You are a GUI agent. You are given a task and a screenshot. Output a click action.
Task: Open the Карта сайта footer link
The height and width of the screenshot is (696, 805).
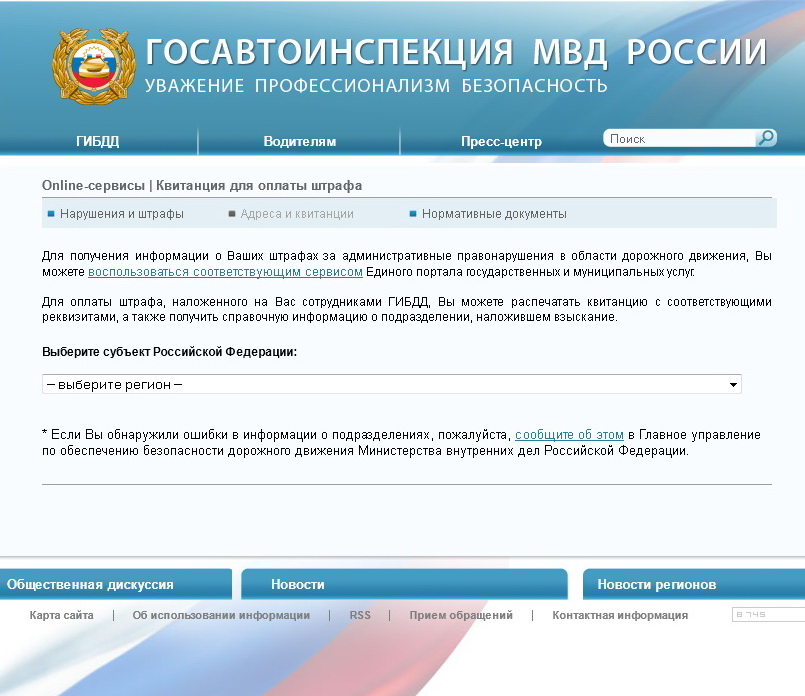pos(62,616)
